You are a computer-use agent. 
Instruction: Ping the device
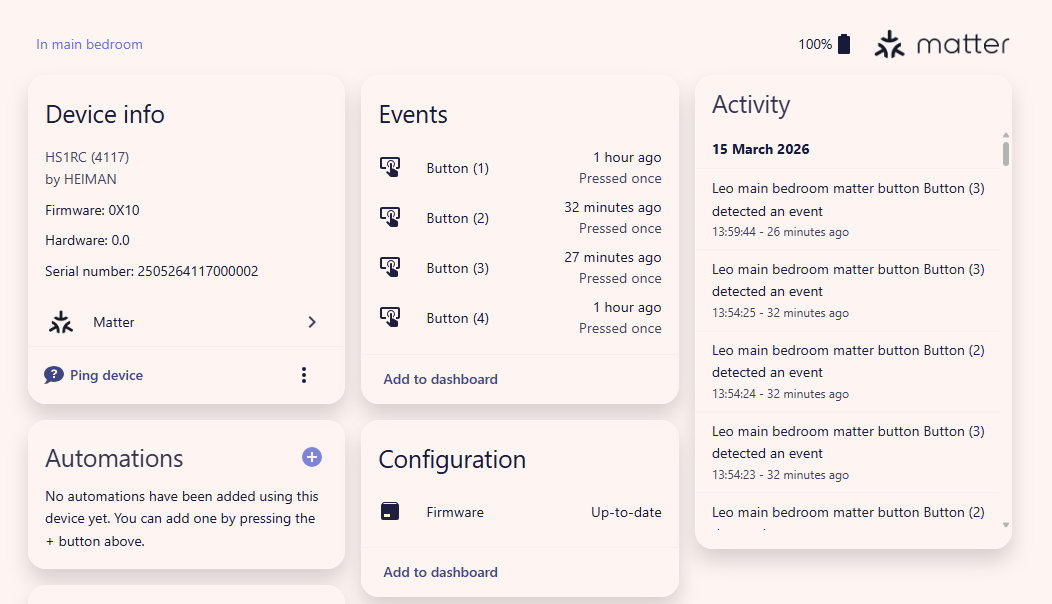tap(94, 375)
